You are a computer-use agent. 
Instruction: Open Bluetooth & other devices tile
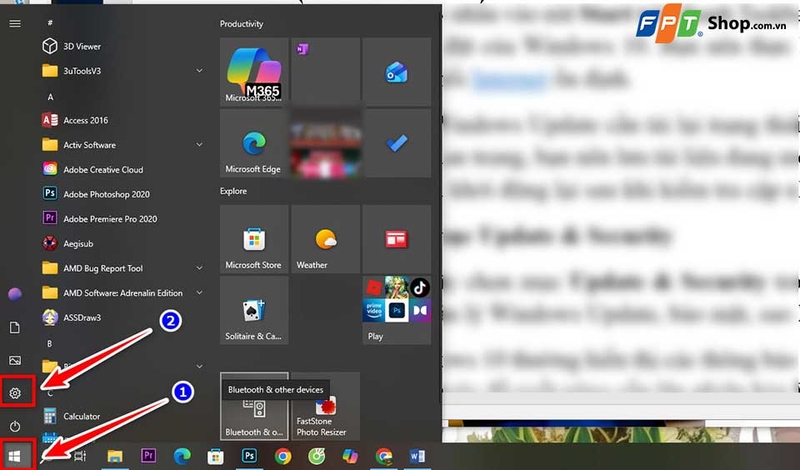pyautogui.click(x=254, y=407)
